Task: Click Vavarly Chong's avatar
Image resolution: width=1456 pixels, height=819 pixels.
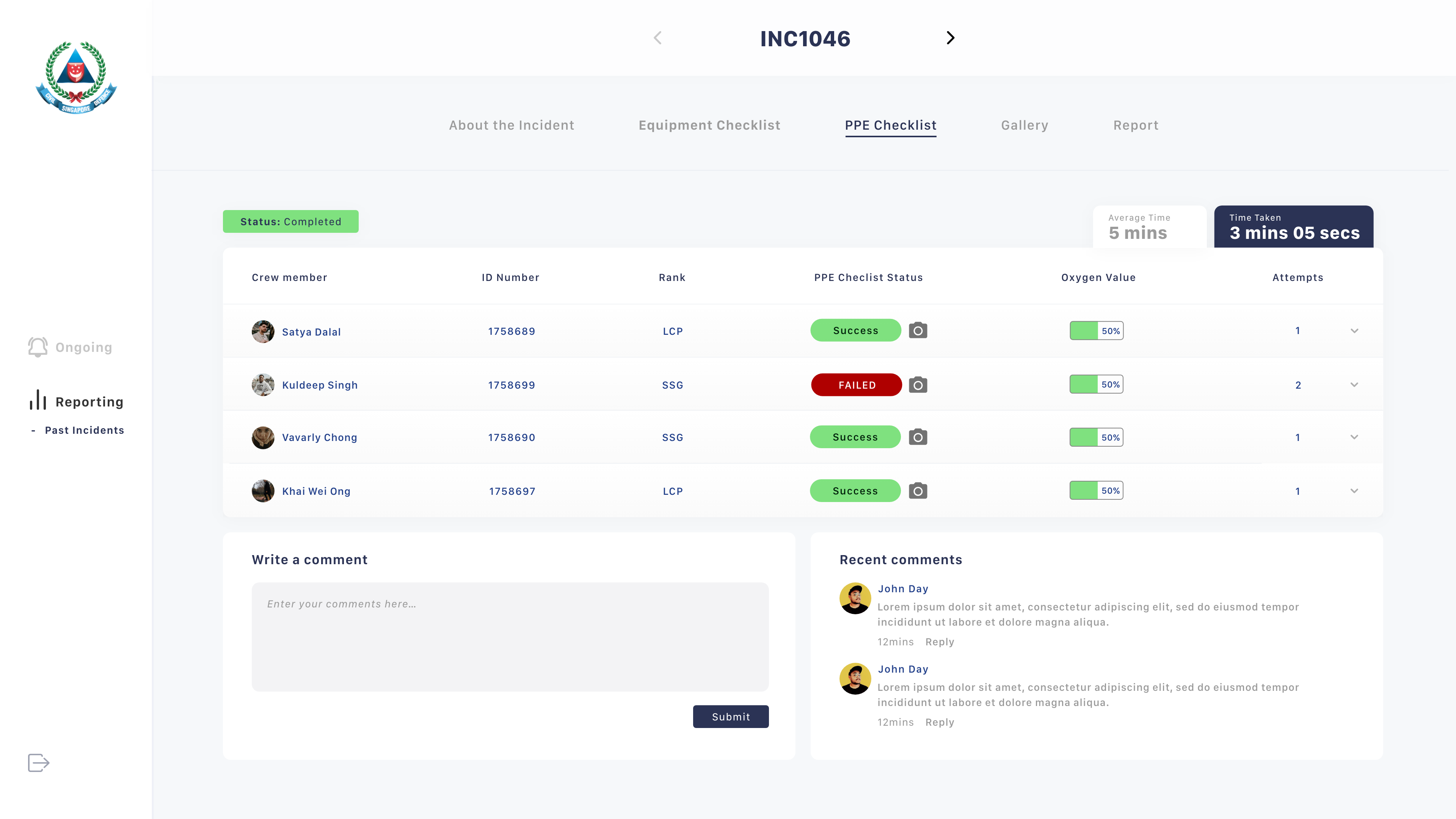Action: pyautogui.click(x=263, y=438)
